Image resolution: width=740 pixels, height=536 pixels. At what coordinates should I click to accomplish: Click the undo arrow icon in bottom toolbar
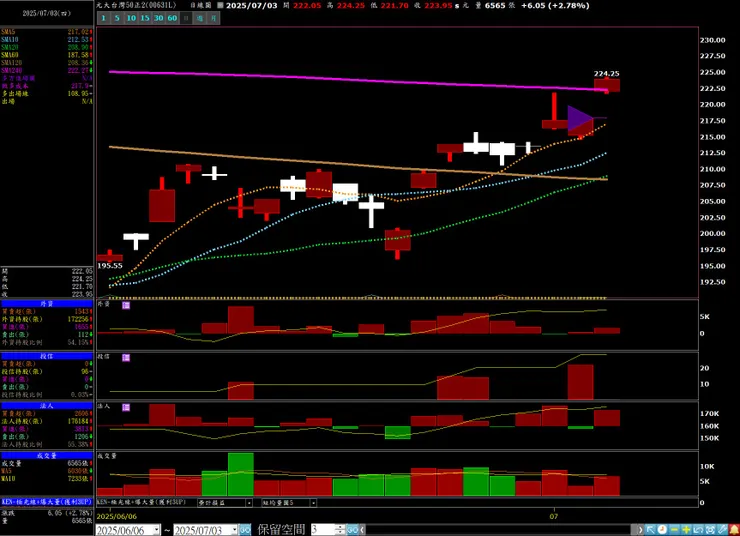(698, 530)
